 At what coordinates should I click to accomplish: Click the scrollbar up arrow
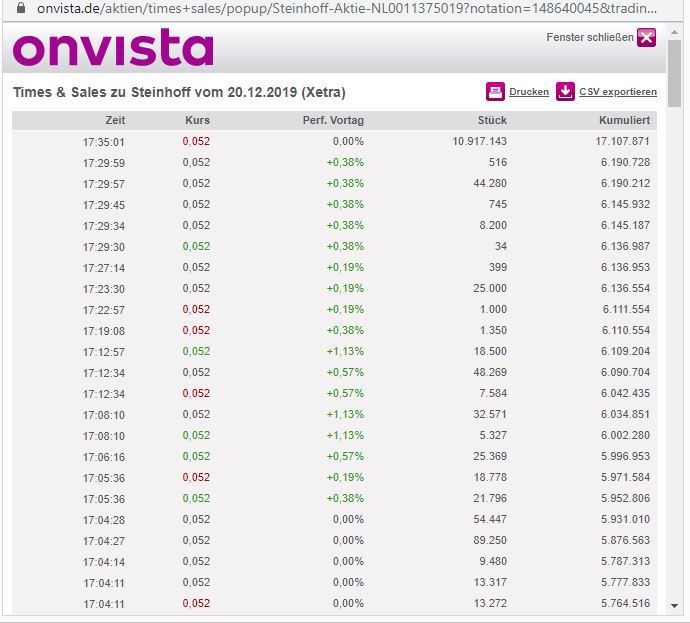tap(674, 32)
